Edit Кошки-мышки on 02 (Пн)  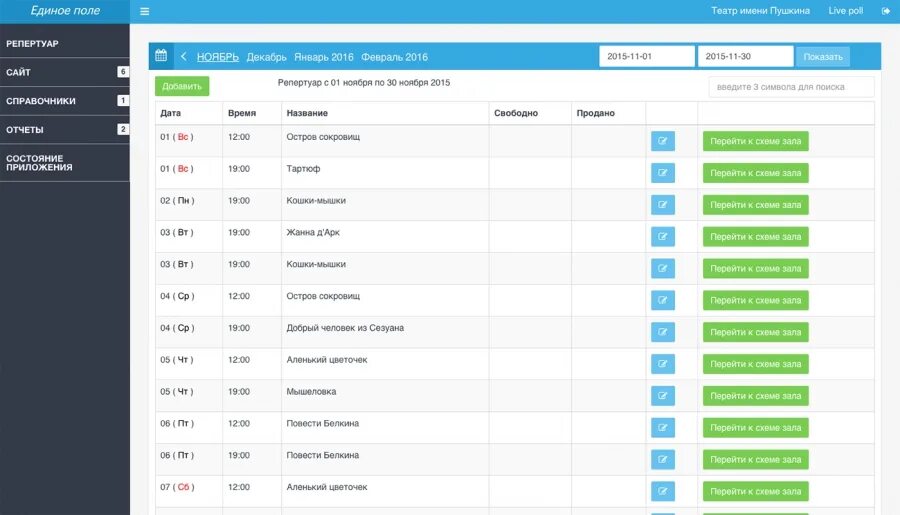pos(662,205)
